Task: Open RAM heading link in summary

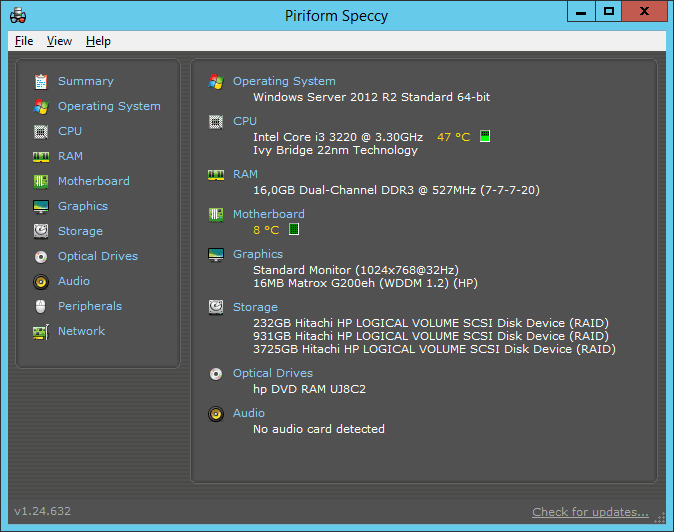Action: tap(245, 174)
